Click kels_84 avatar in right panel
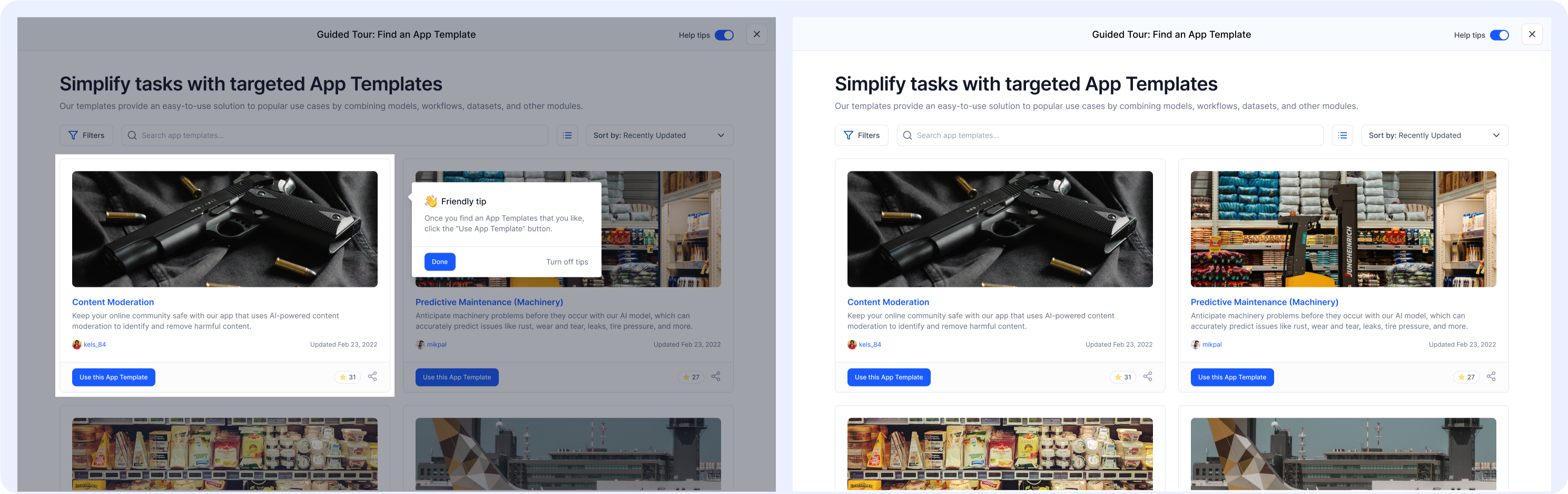The width and height of the screenshot is (1568, 494). (852, 345)
